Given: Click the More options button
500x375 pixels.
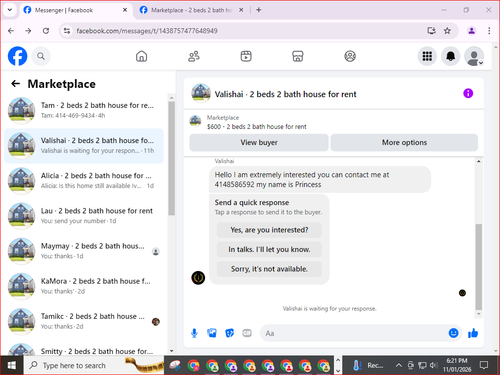Looking at the screenshot, I should tap(404, 143).
